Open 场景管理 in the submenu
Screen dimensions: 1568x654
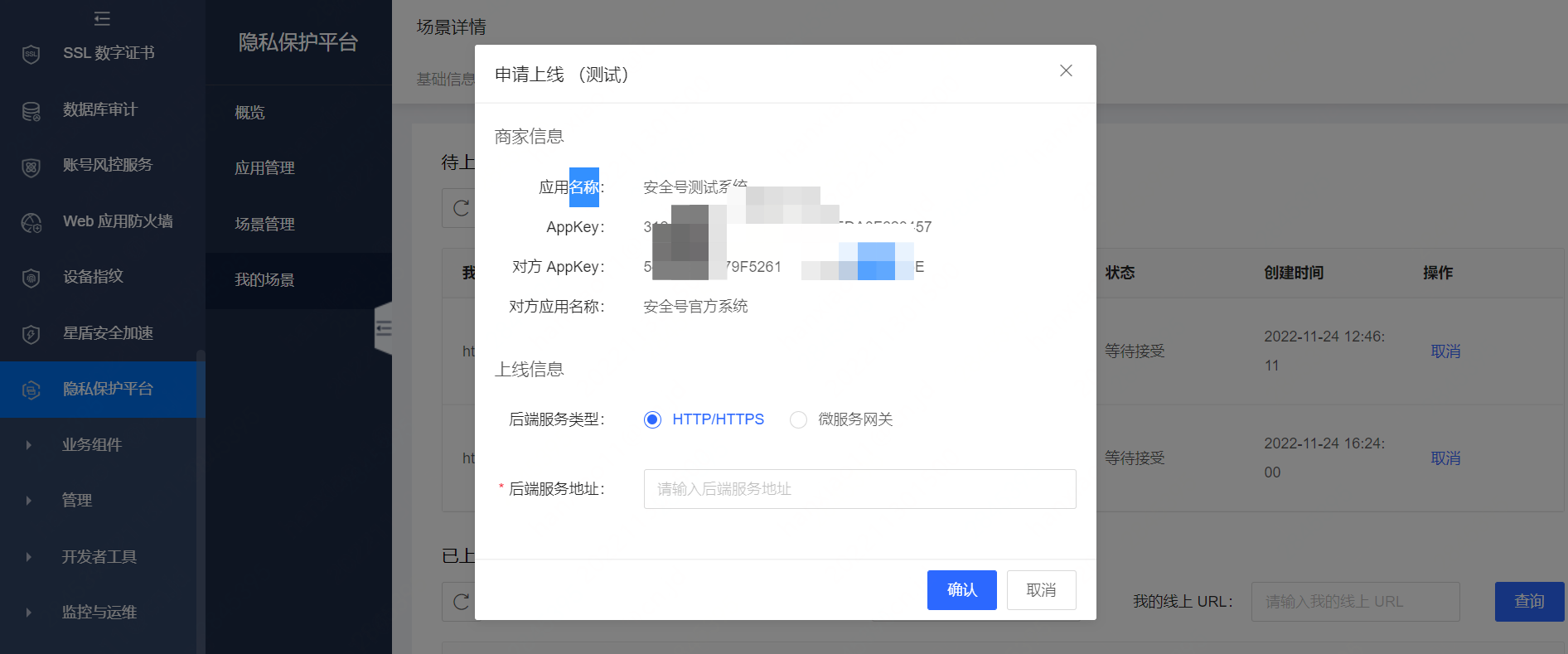264,225
